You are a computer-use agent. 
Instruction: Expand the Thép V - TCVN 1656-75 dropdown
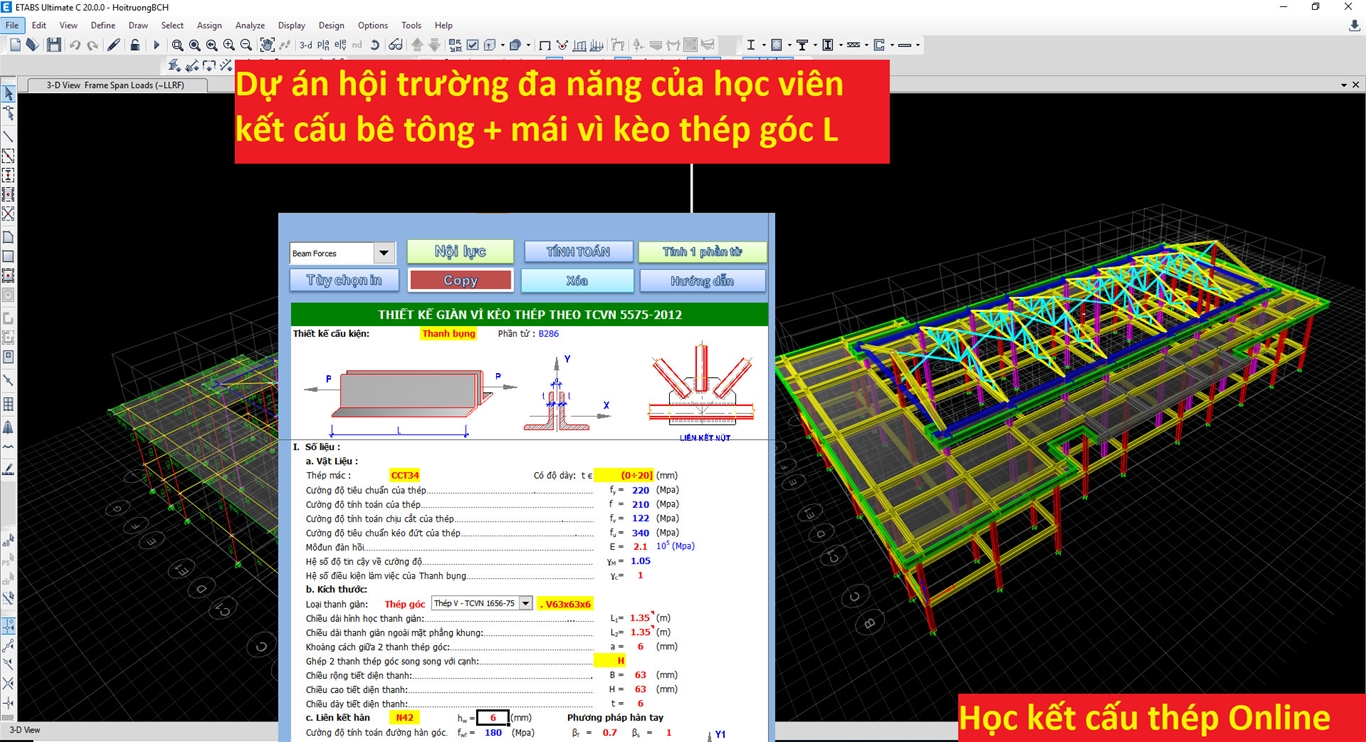click(x=526, y=603)
